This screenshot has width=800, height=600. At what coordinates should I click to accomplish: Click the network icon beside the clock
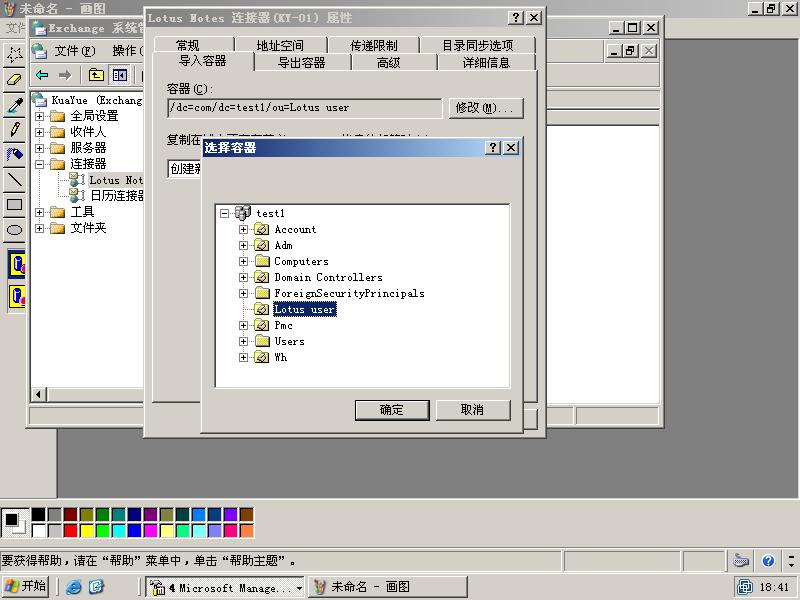pyautogui.click(x=744, y=587)
